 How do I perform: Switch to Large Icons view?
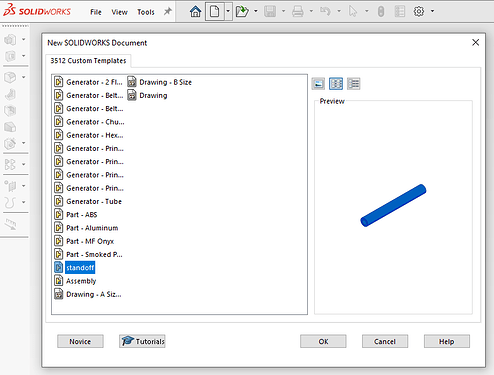click(318, 83)
